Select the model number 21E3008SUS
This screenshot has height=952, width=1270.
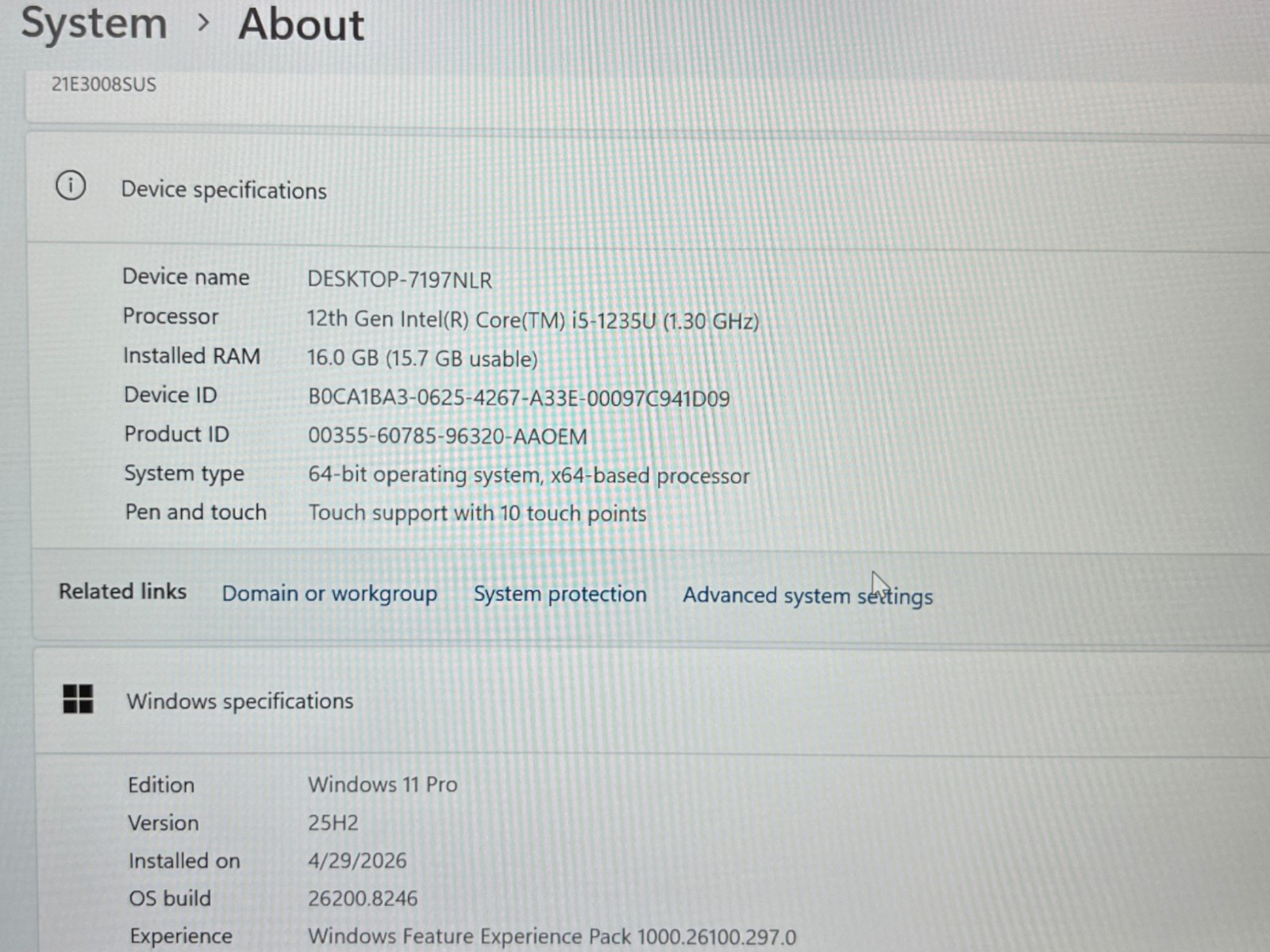point(104,84)
